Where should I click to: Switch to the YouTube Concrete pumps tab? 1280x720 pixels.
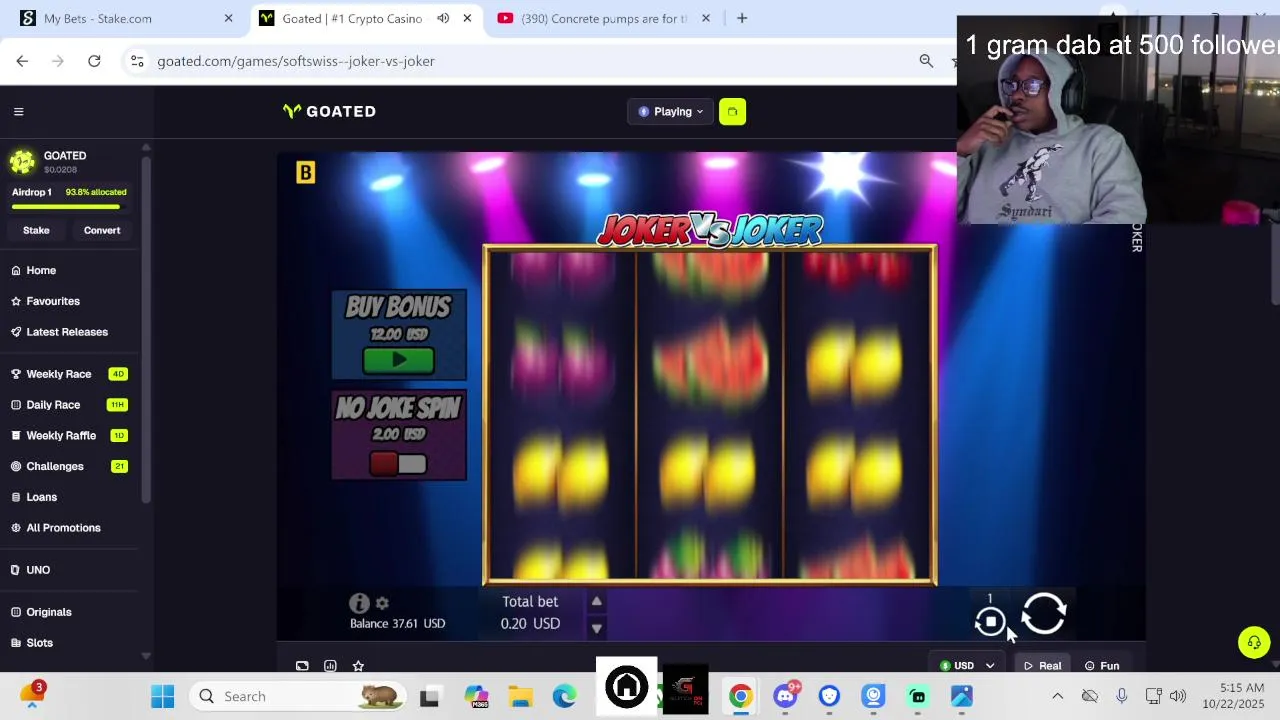point(604,18)
